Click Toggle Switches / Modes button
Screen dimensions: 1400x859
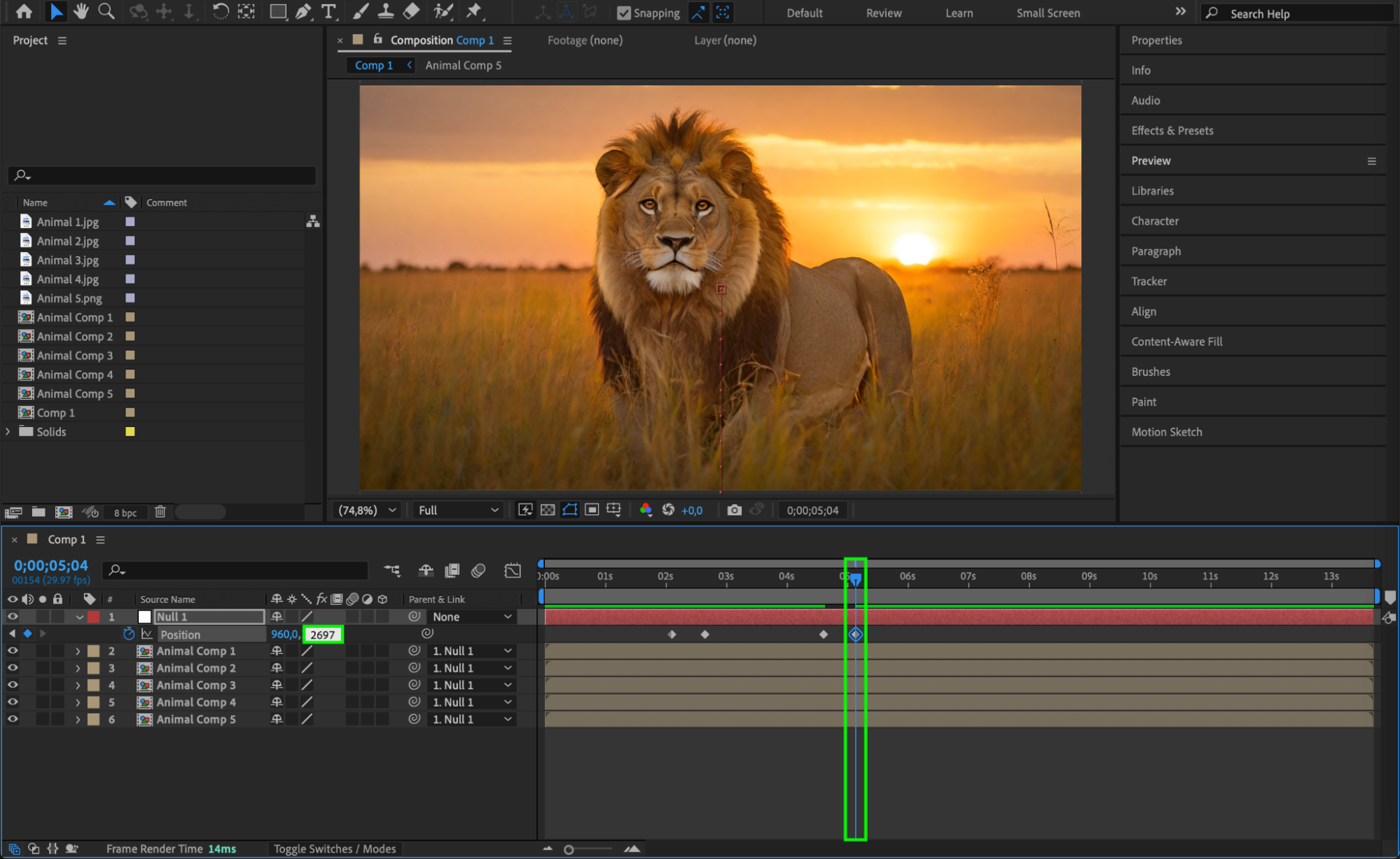pos(334,849)
